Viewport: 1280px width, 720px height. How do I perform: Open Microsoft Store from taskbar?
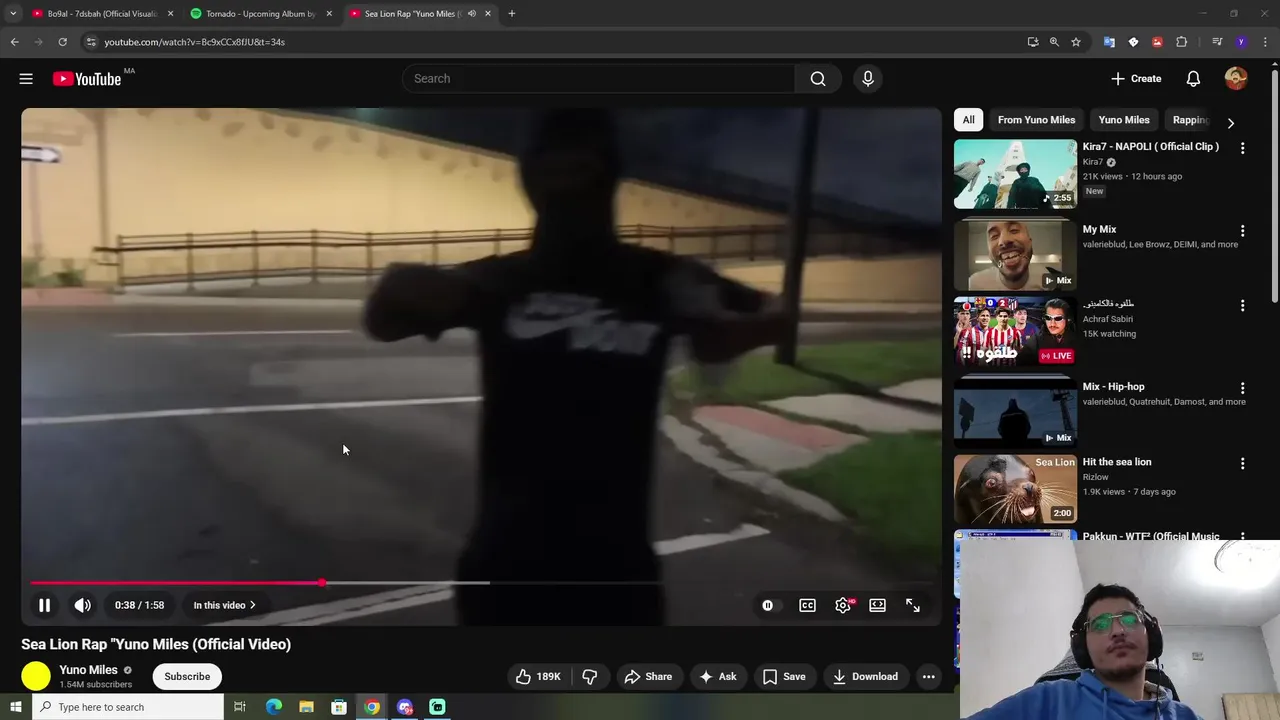pyautogui.click(x=339, y=707)
